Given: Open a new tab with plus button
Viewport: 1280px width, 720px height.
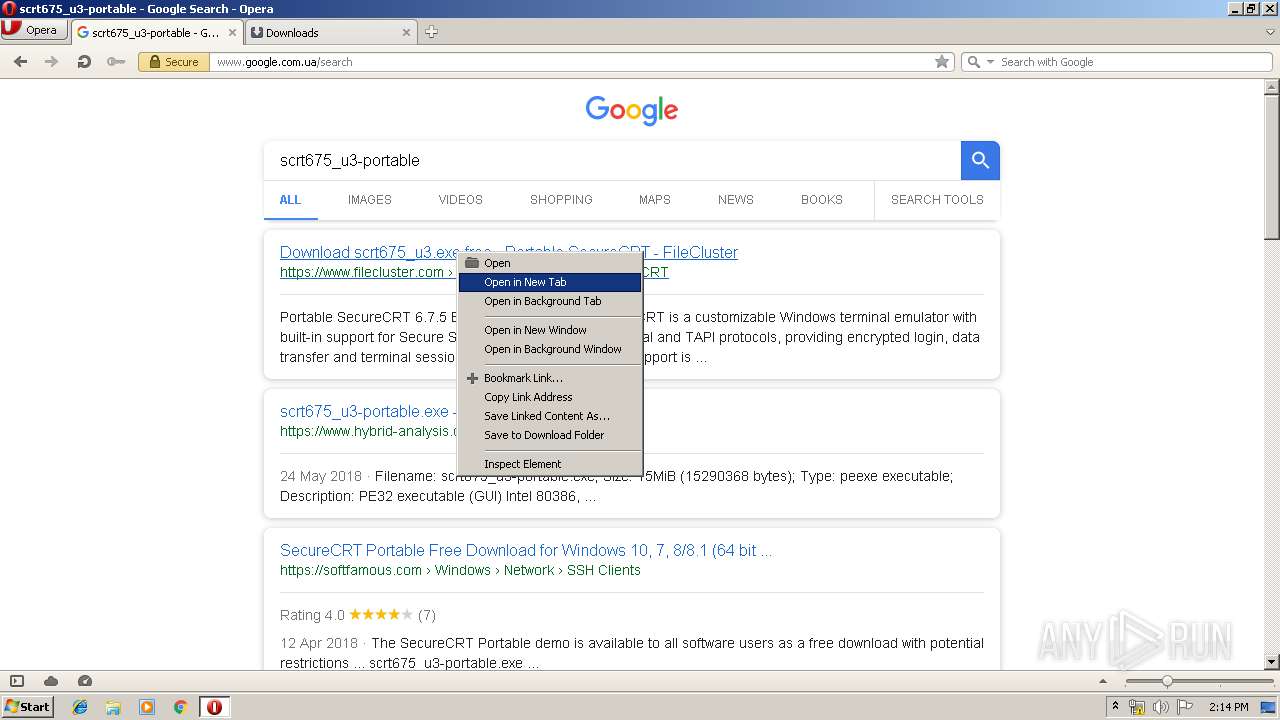Looking at the screenshot, I should coord(431,32).
